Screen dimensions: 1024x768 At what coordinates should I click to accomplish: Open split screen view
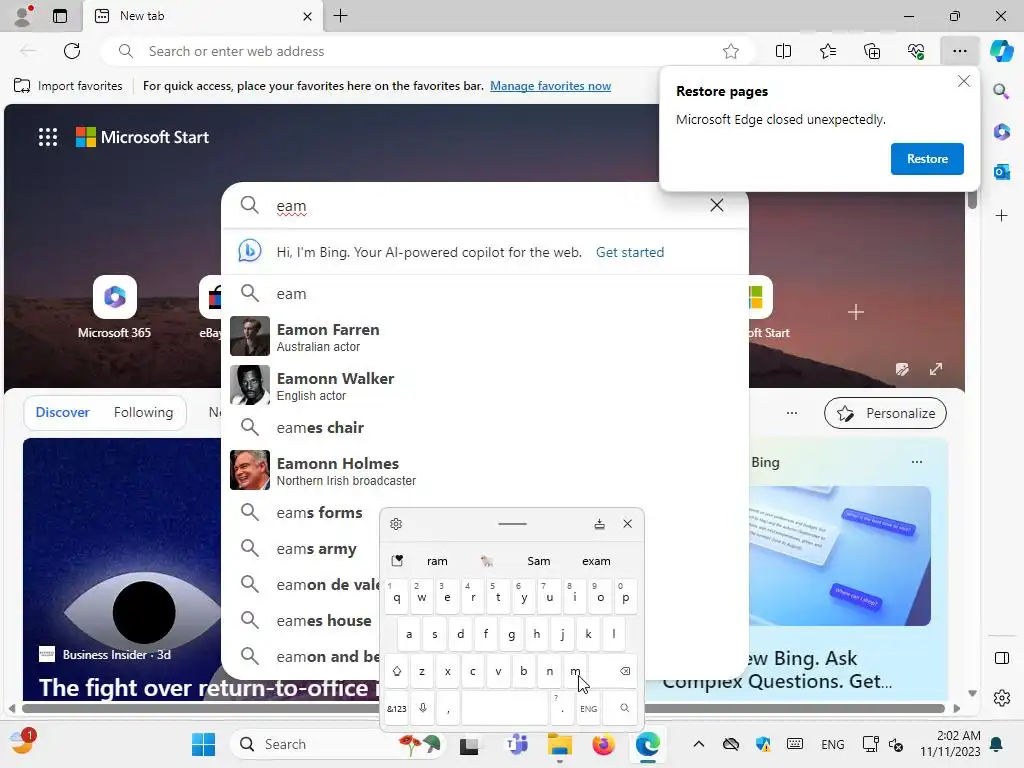point(783,51)
